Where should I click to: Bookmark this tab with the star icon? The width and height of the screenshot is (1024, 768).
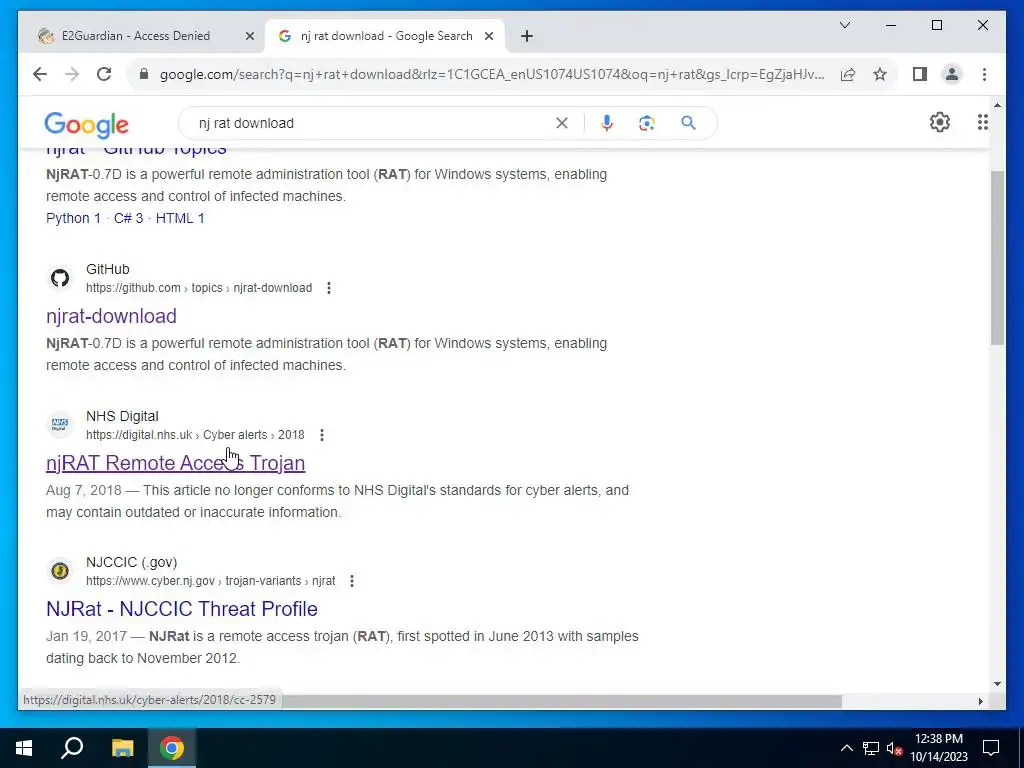(880, 74)
